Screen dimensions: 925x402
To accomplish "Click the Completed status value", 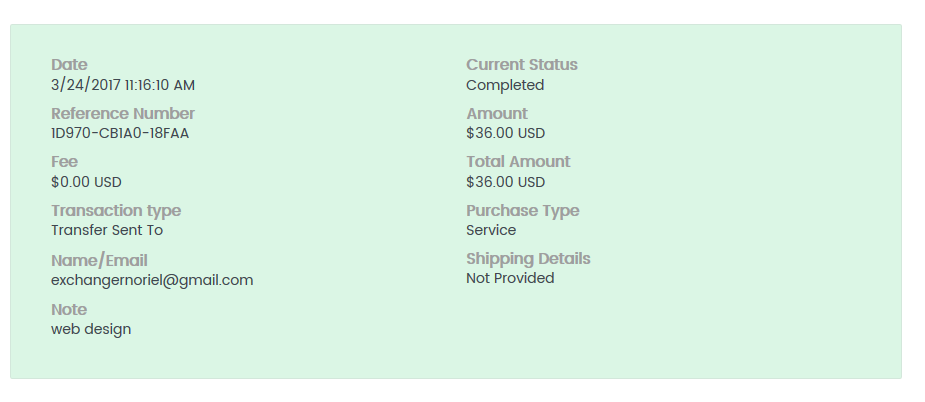I will click(505, 85).
